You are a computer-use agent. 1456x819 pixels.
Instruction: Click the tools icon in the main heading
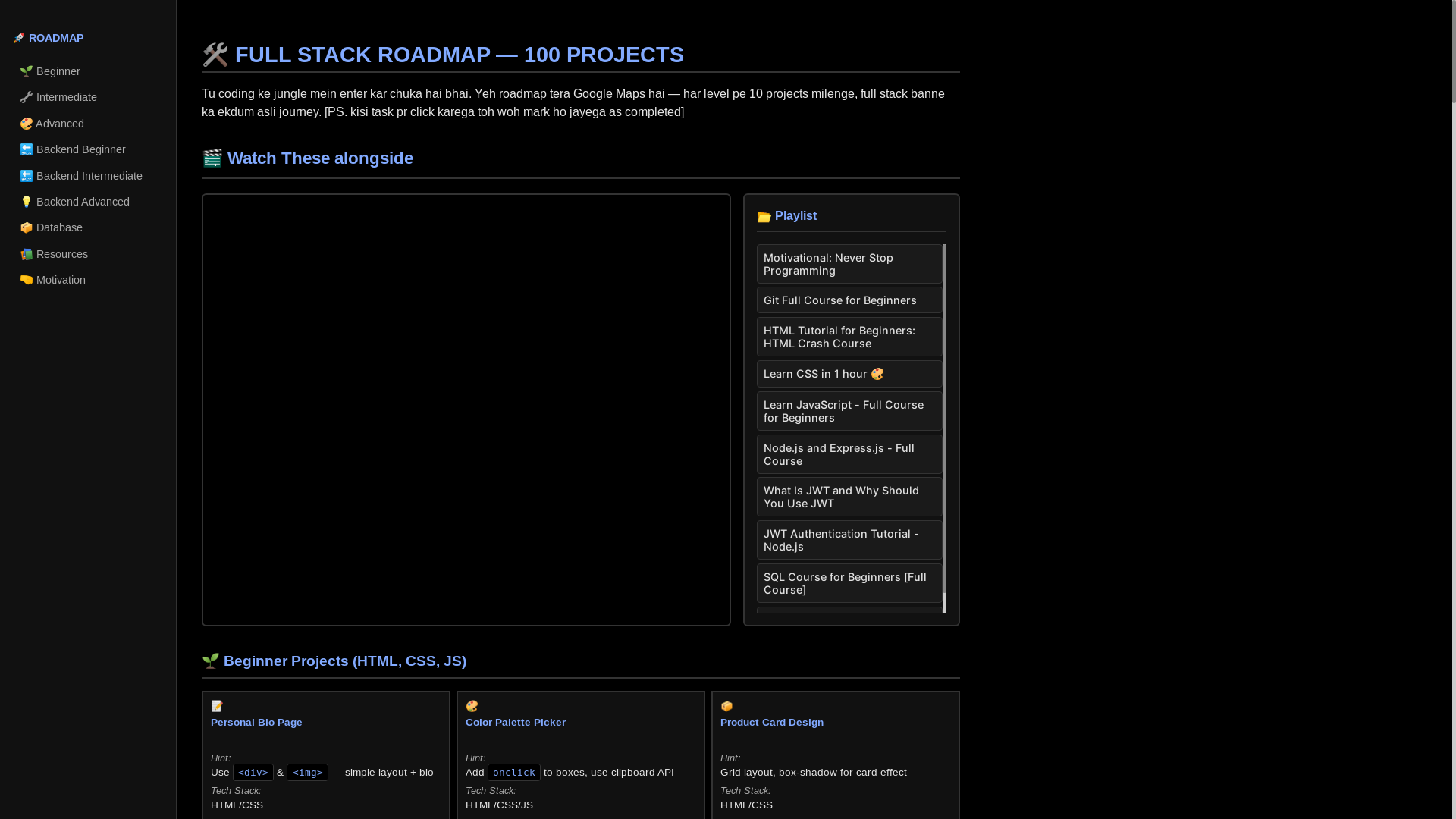[215, 55]
